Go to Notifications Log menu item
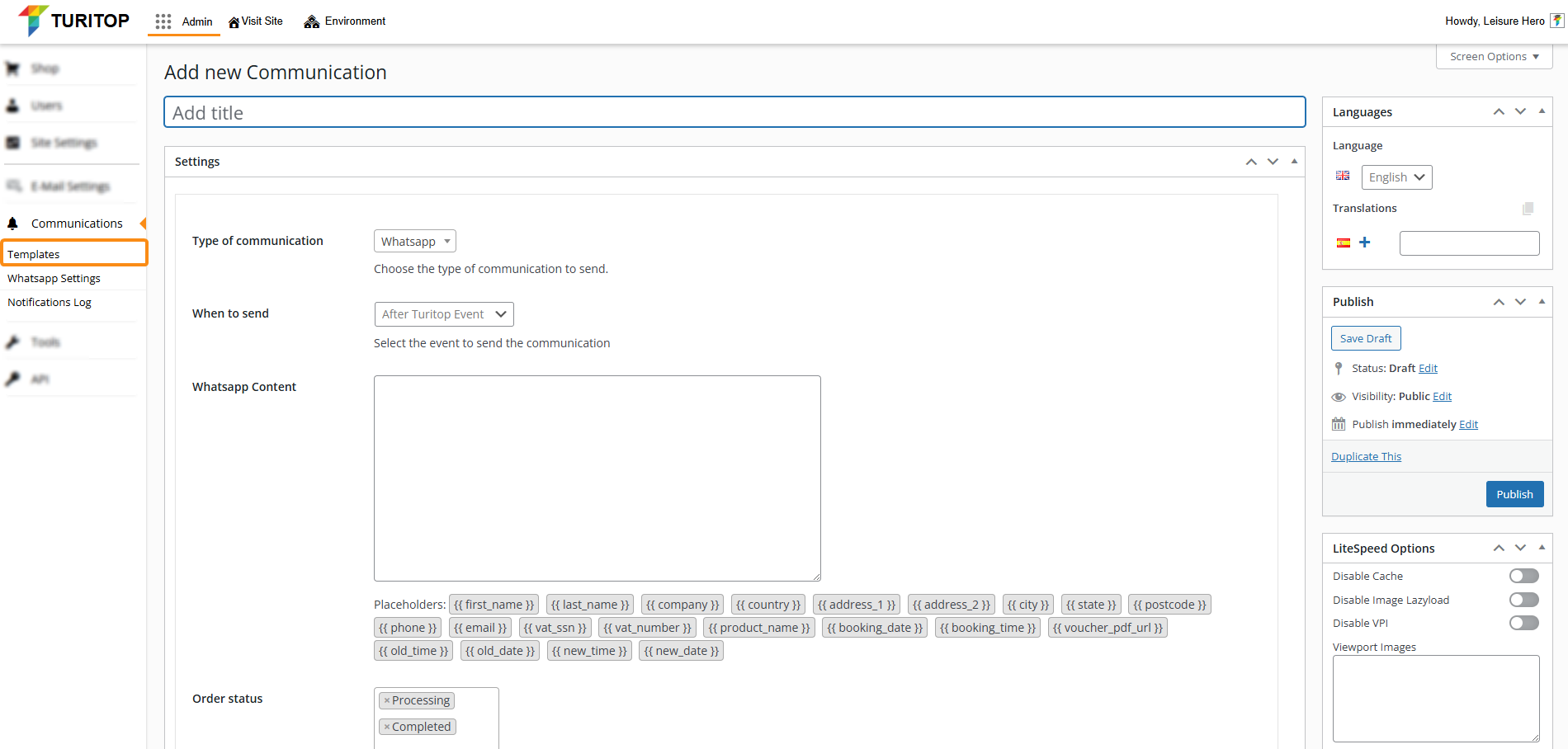Viewport: 1568px width, 749px height. pyautogui.click(x=50, y=303)
